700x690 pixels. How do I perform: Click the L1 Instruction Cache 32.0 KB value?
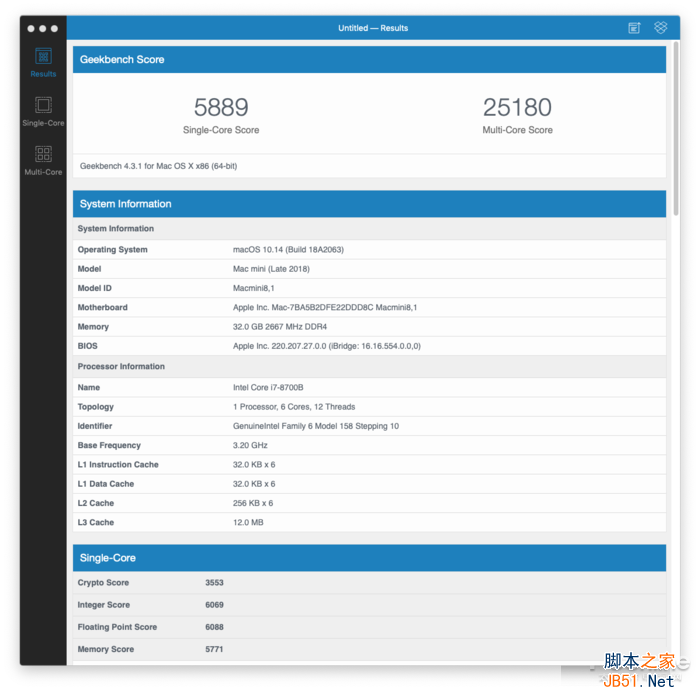coord(254,465)
